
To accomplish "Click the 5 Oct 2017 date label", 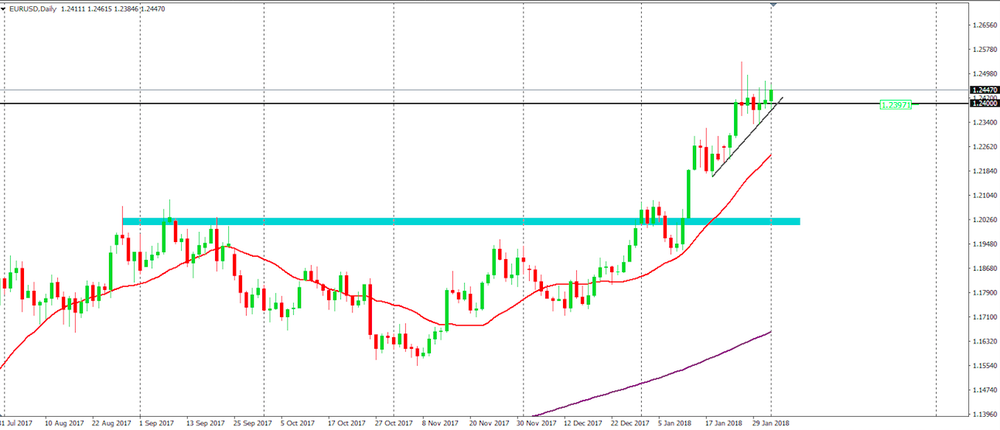I will pyautogui.click(x=298, y=423).
